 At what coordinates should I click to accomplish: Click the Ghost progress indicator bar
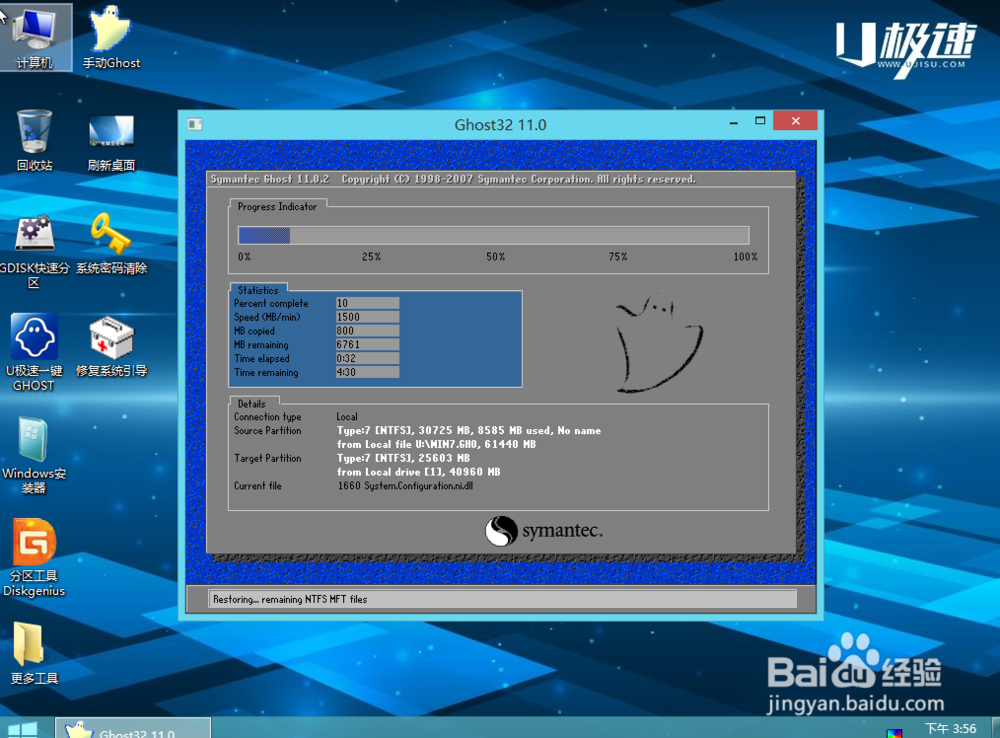(x=494, y=235)
